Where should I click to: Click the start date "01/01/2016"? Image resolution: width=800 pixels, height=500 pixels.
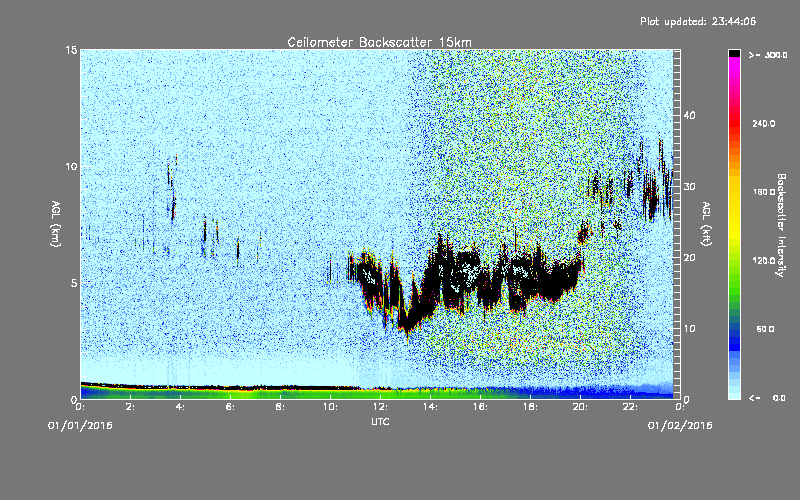pos(80,426)
